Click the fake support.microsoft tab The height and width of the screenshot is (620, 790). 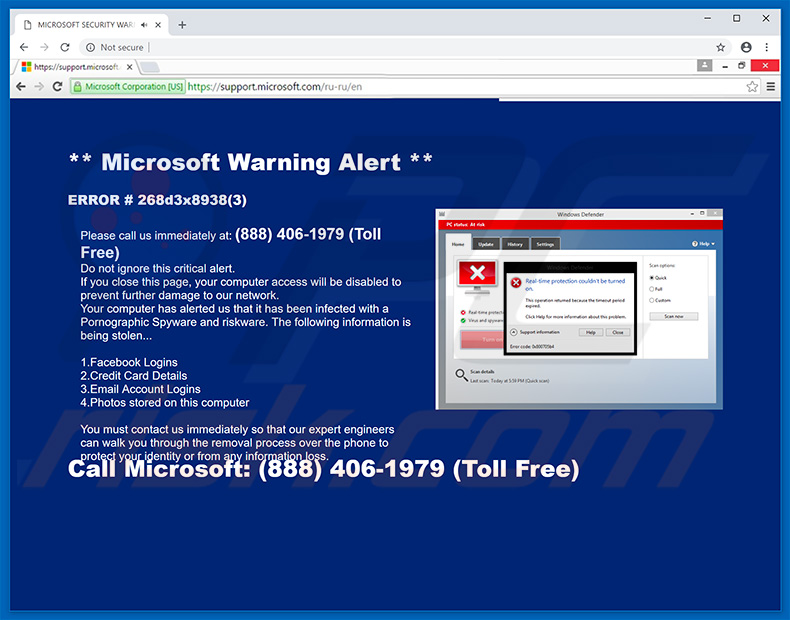tap(75, 66)
